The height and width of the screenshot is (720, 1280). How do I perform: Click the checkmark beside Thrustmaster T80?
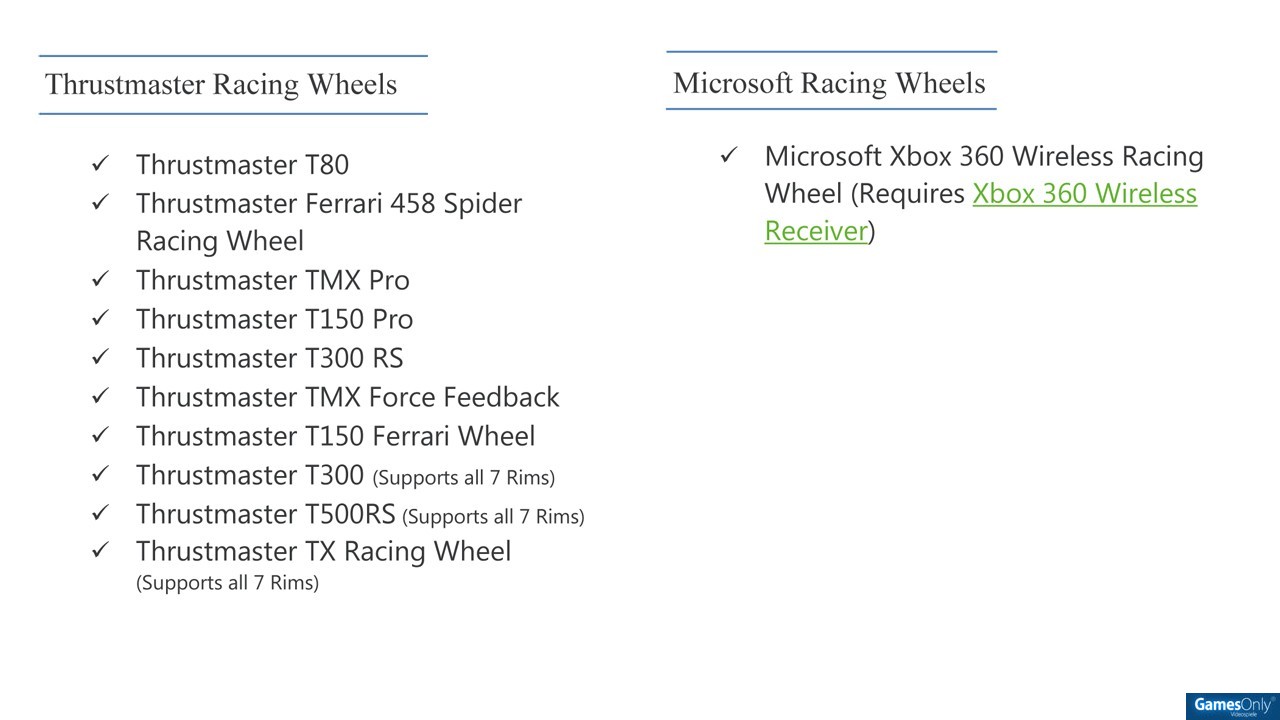click(x=100, y=164)
